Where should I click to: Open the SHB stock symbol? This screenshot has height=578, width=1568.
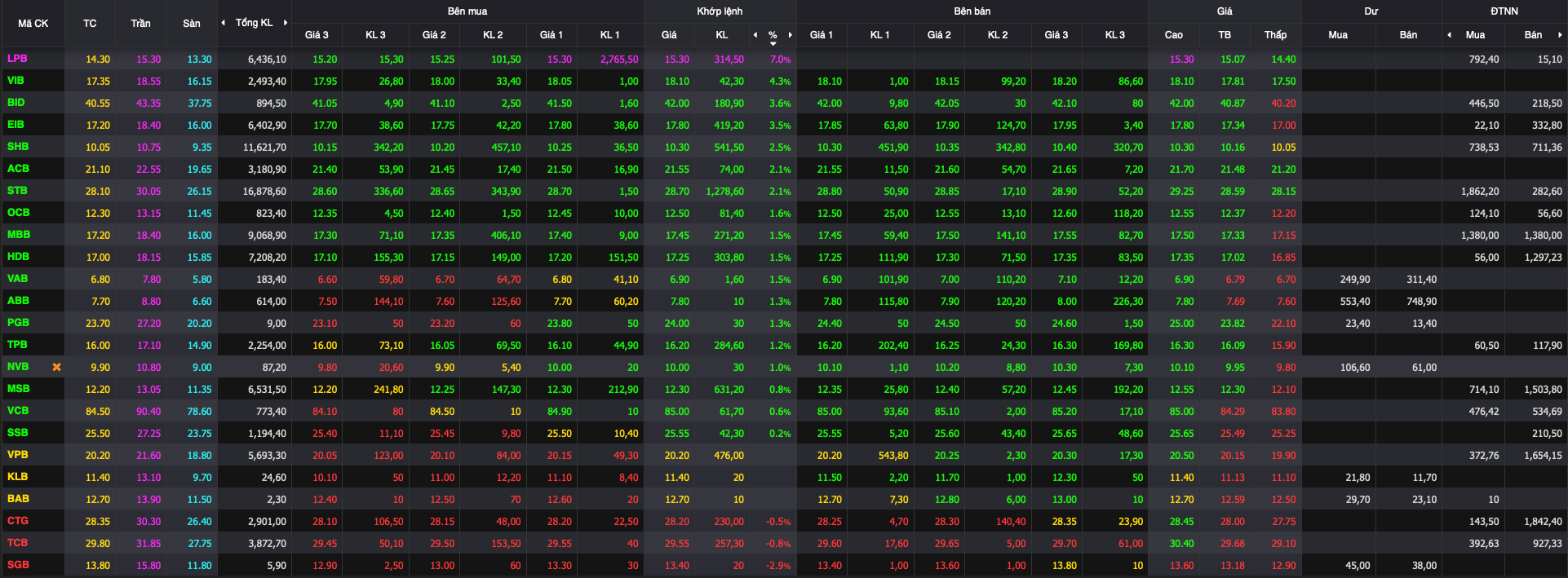click(18, 147)
